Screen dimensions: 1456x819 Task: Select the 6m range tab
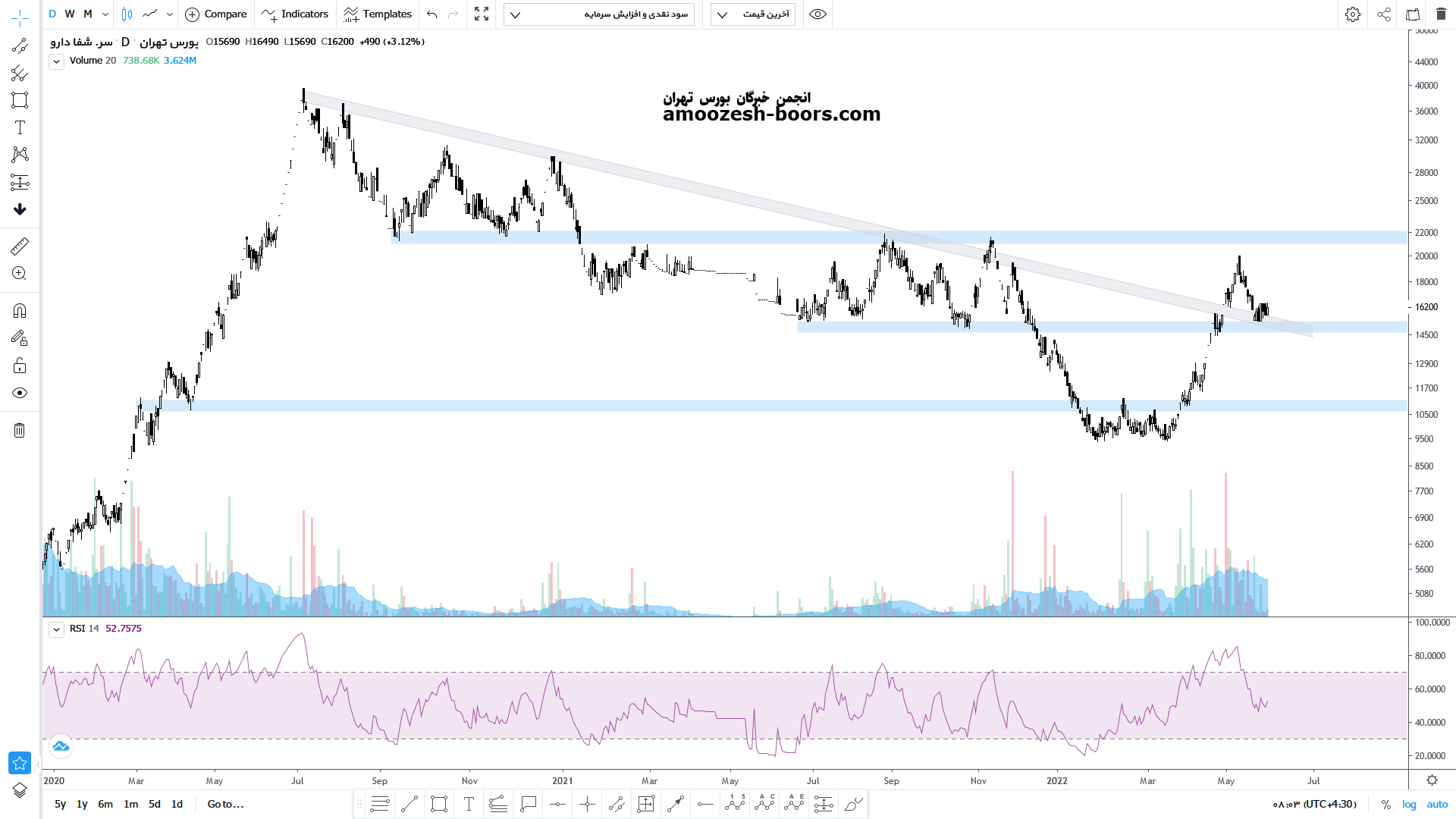(x=105, y=804)
